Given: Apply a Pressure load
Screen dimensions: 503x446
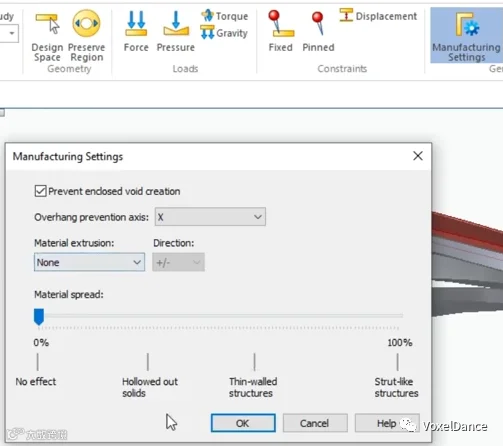Looking at the screenshot, I should 176,32.
